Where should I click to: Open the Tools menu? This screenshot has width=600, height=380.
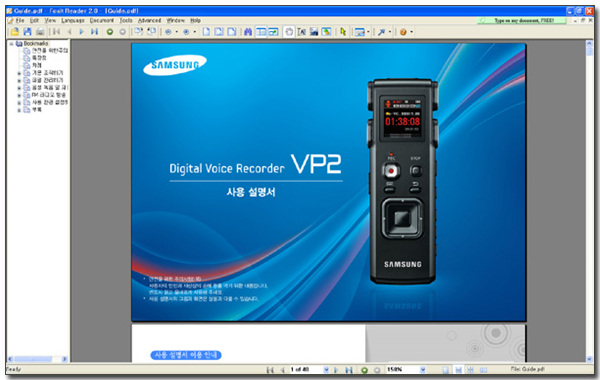click(126, 20)
